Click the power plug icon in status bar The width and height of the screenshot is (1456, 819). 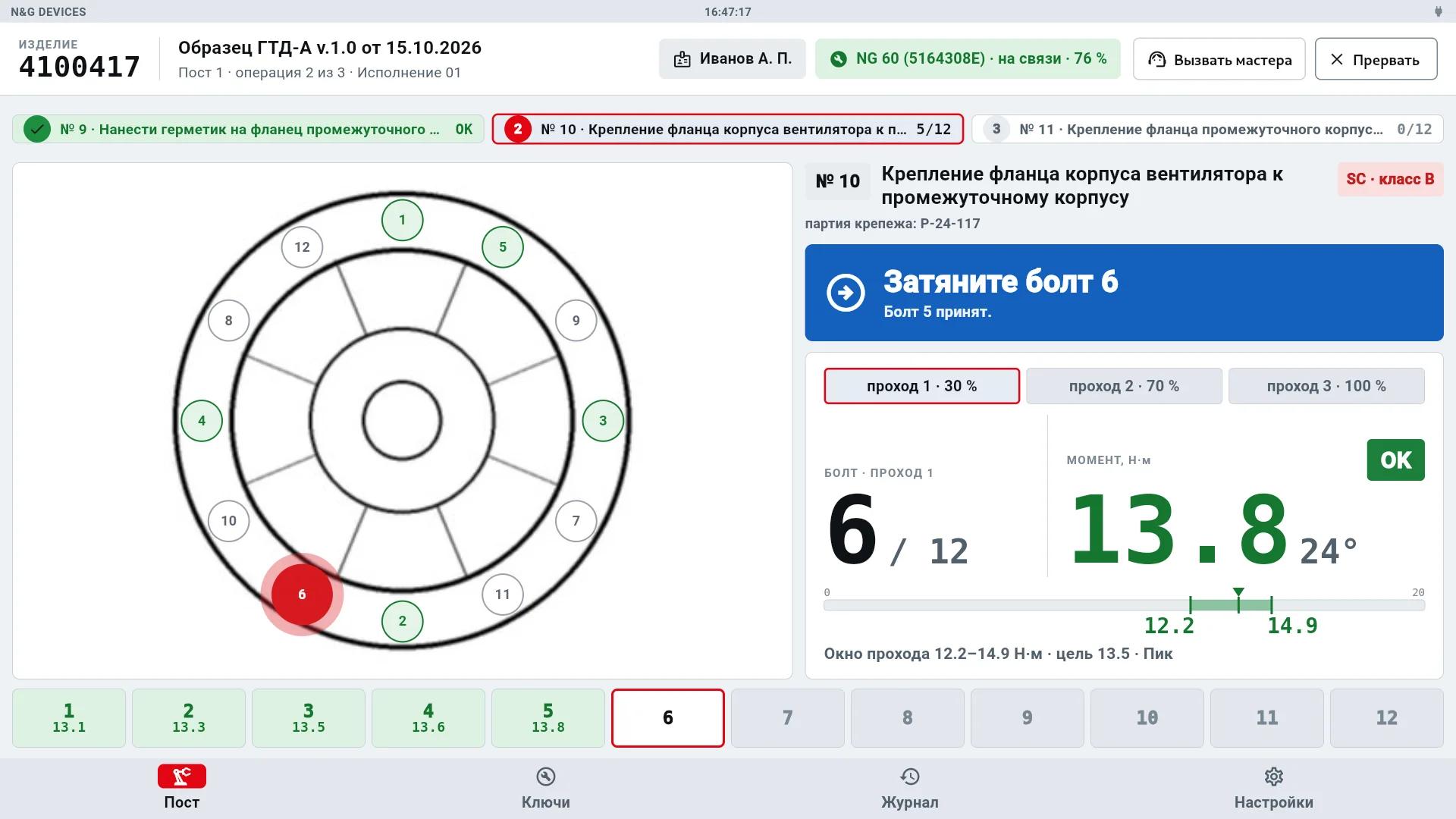point(1438,11)
